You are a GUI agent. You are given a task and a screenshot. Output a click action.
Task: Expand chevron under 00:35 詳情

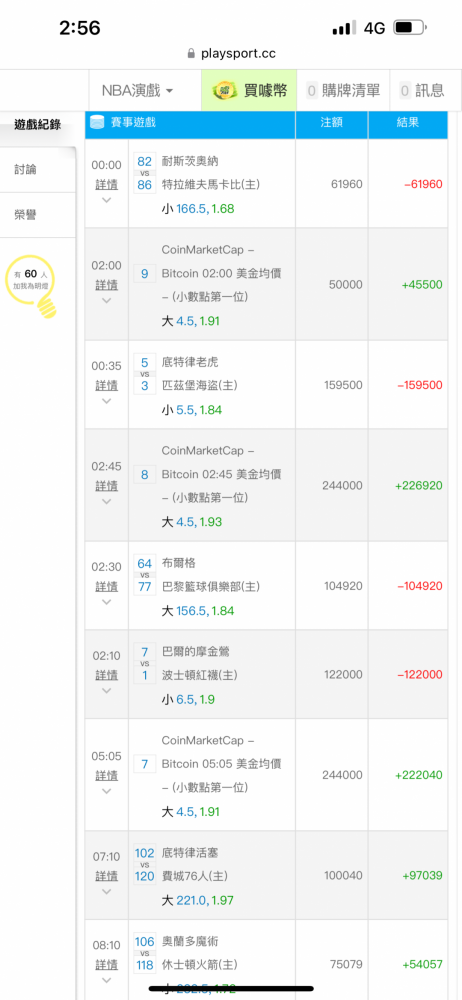(x=107, y=401)
